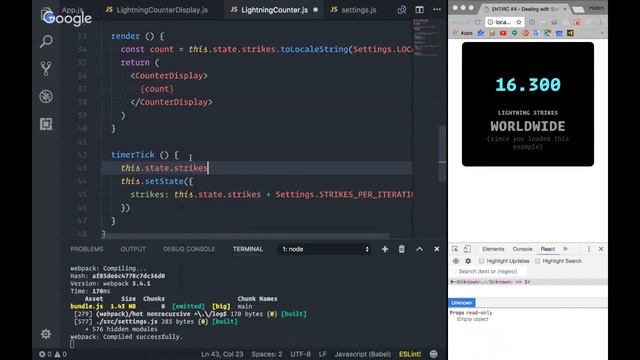This screenshot has height=360, width=640.
Task: Click the 'timerTick () {' code line
Action: tap(145, 155)
